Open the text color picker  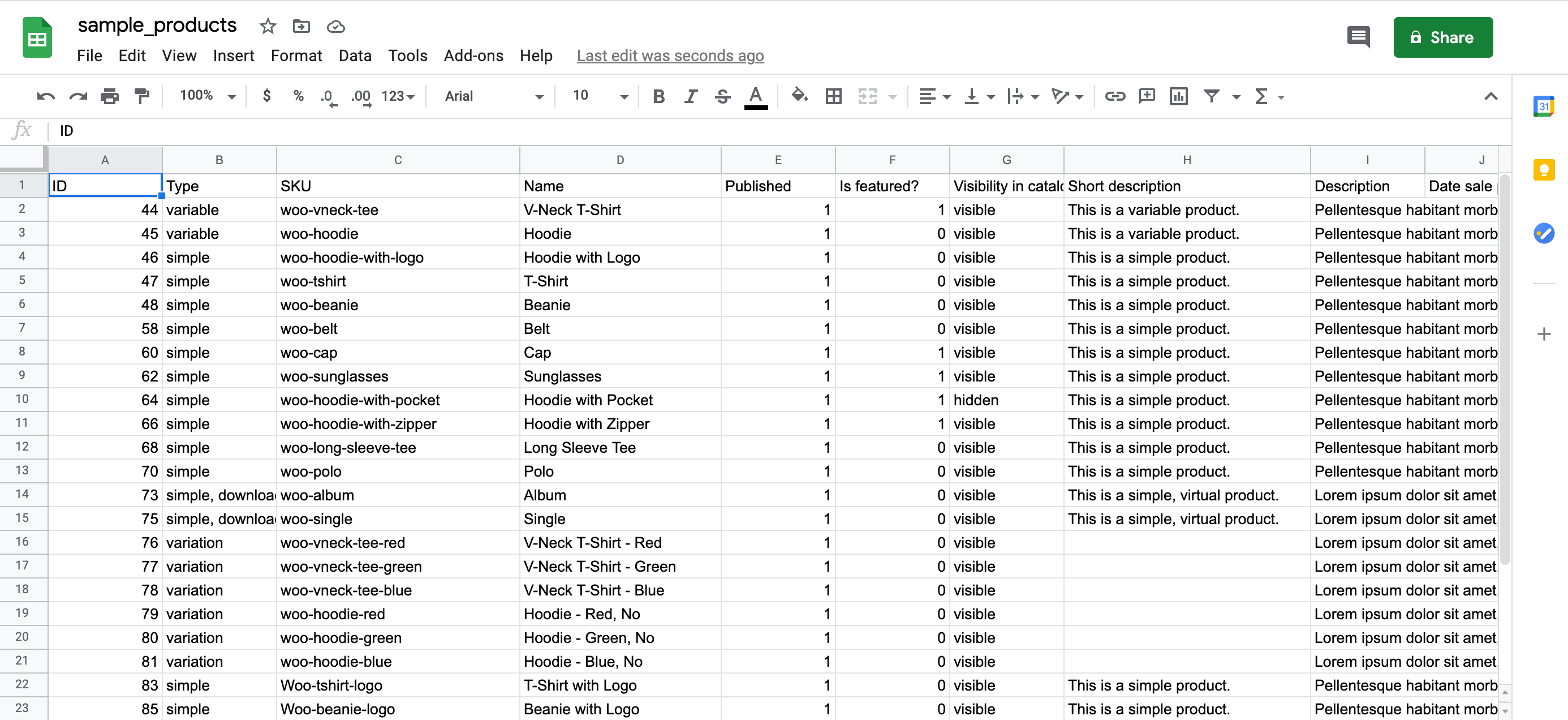tap(755, 96)
